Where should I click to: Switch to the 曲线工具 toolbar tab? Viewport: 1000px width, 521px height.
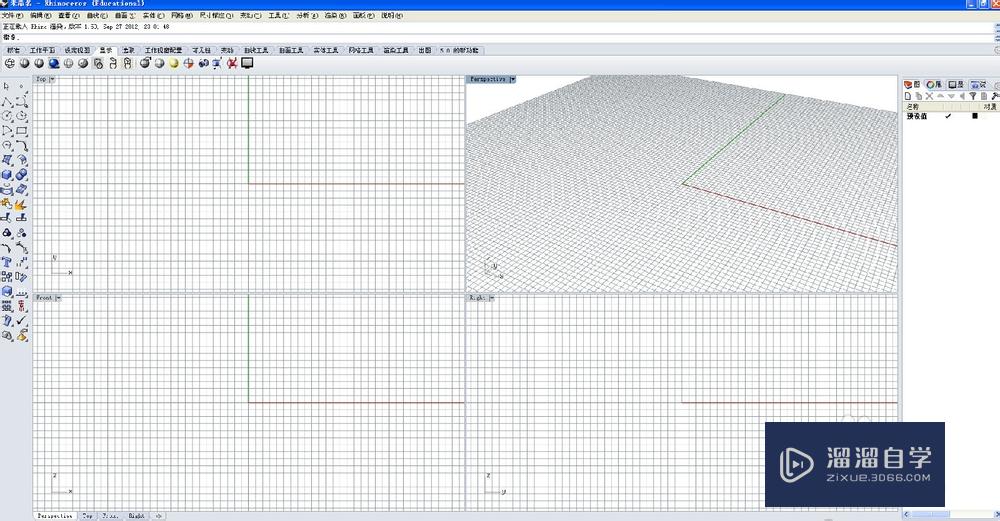pos(256,50)
